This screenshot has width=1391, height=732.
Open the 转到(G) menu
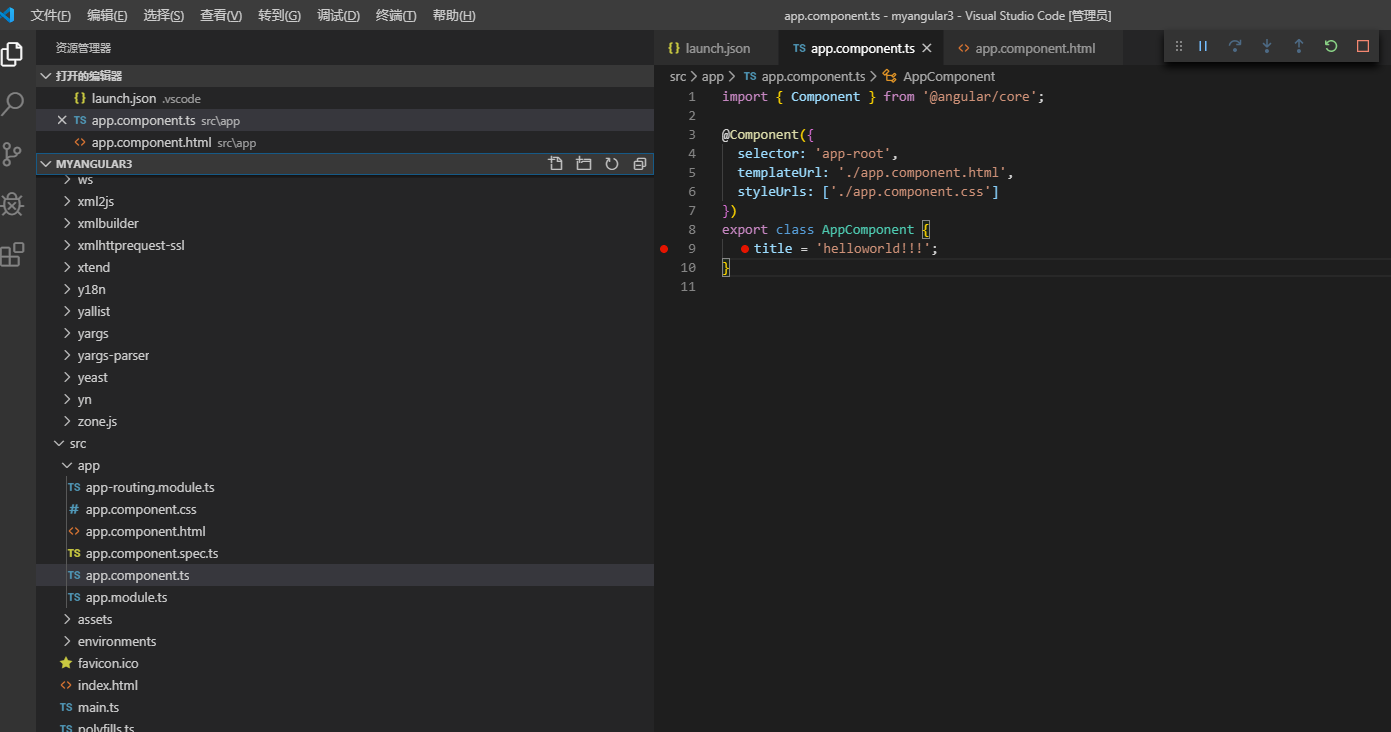(x=280, y=16)
